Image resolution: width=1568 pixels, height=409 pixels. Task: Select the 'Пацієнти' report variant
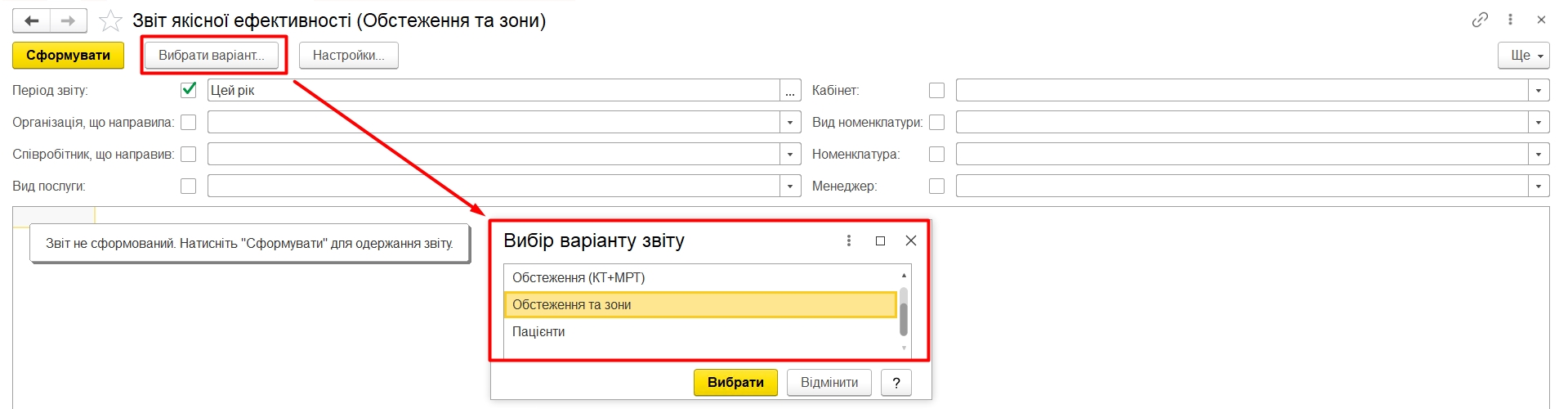tap(538, 331)
